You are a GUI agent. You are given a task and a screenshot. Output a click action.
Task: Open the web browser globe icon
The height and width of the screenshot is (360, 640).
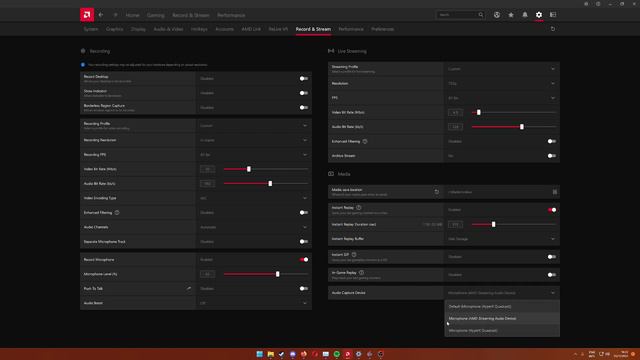click(497, 15)
